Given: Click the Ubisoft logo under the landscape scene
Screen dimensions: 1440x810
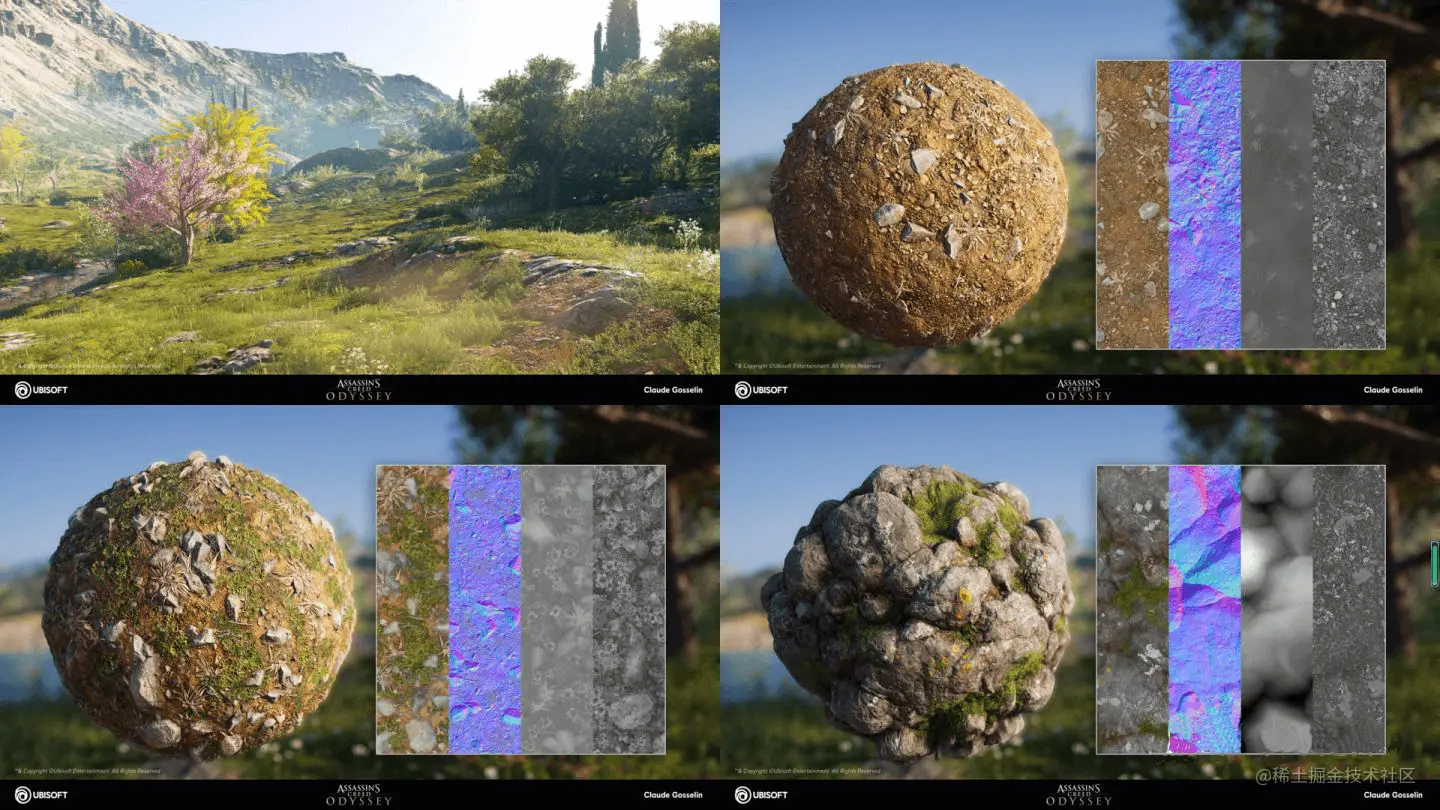Looking at the screenshot, I should point(41,390).
